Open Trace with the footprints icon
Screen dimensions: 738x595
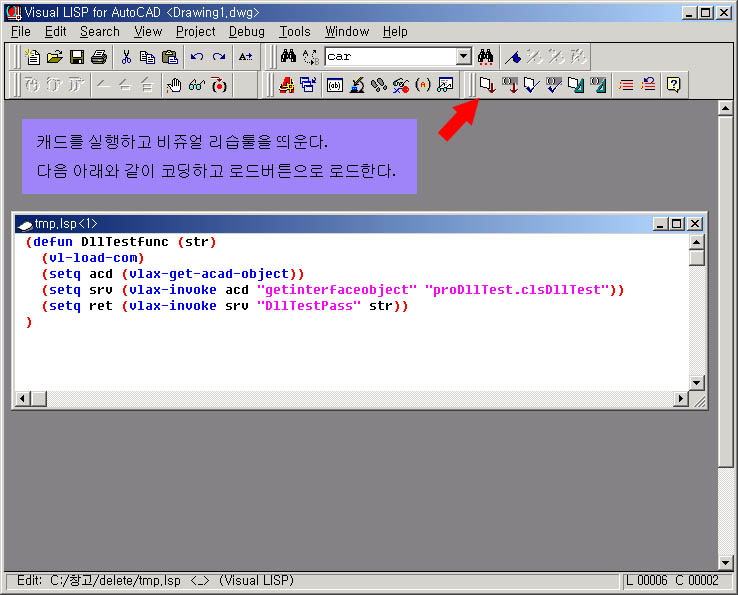coord(379,85)
